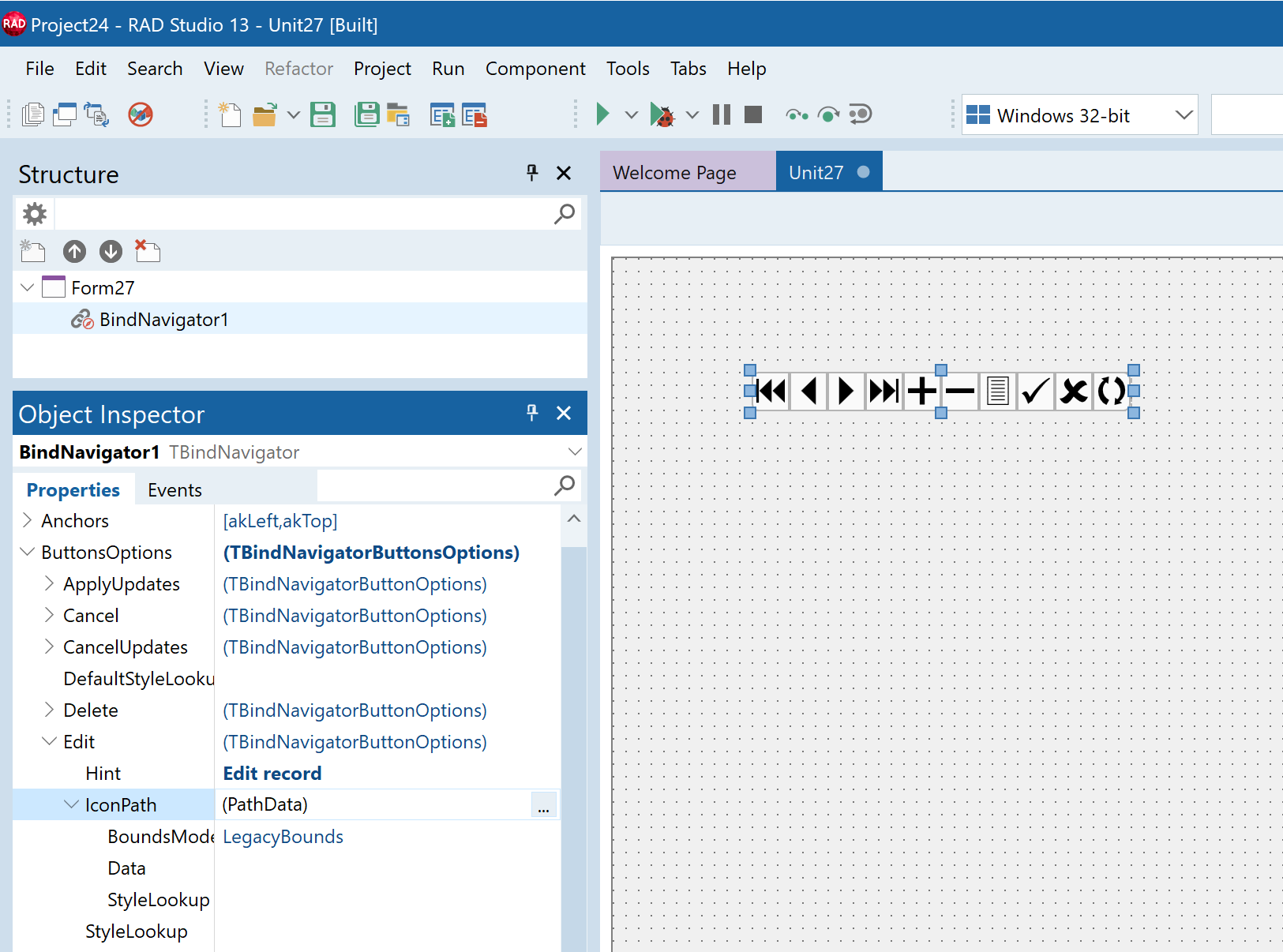Screen dimensions: 1283x952
Task: Switch to the Events tab
Action: pyautogui.click(x=174, y=490)
